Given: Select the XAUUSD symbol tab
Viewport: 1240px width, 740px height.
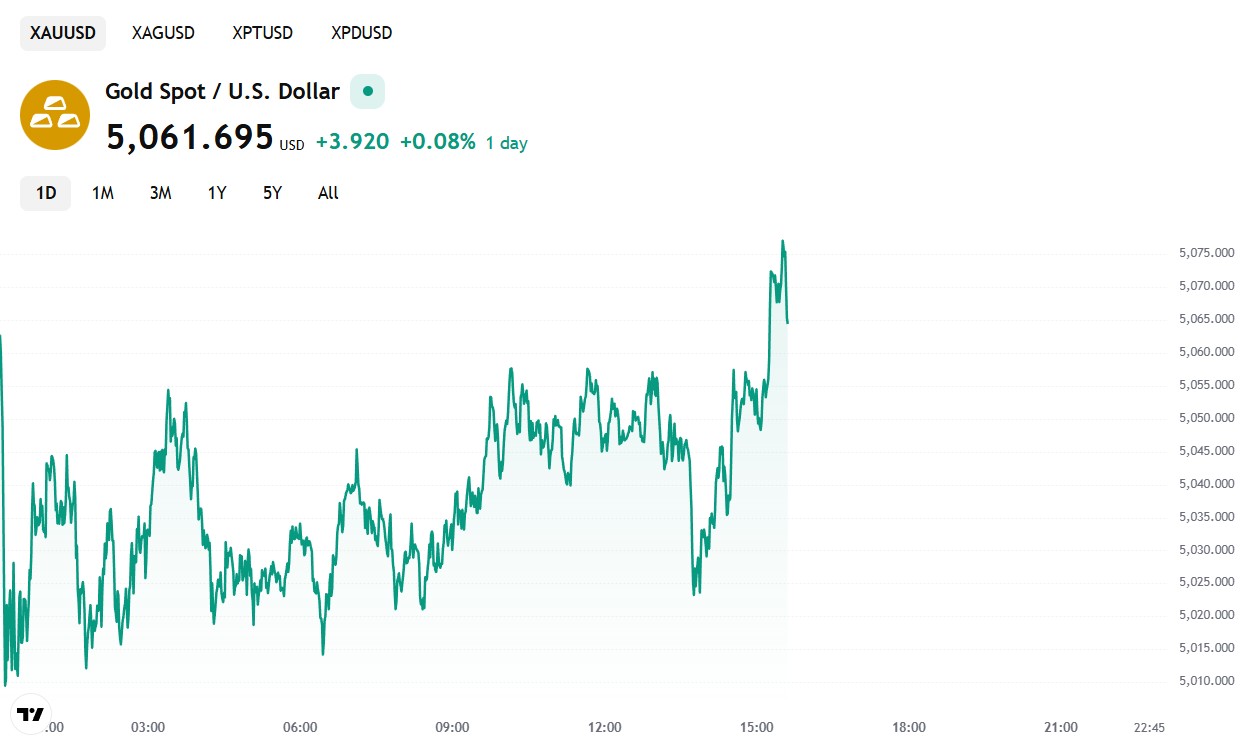Looking at the screenshot, I should tap(62, 32).
